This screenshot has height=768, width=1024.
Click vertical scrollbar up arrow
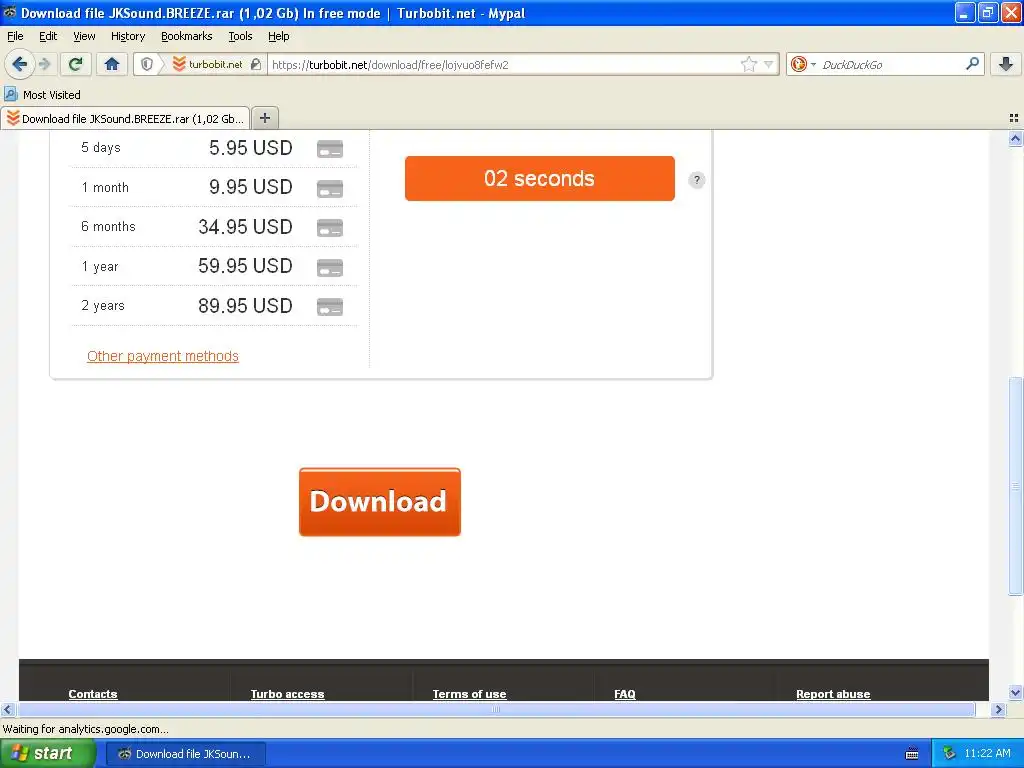coord(1015,138)
